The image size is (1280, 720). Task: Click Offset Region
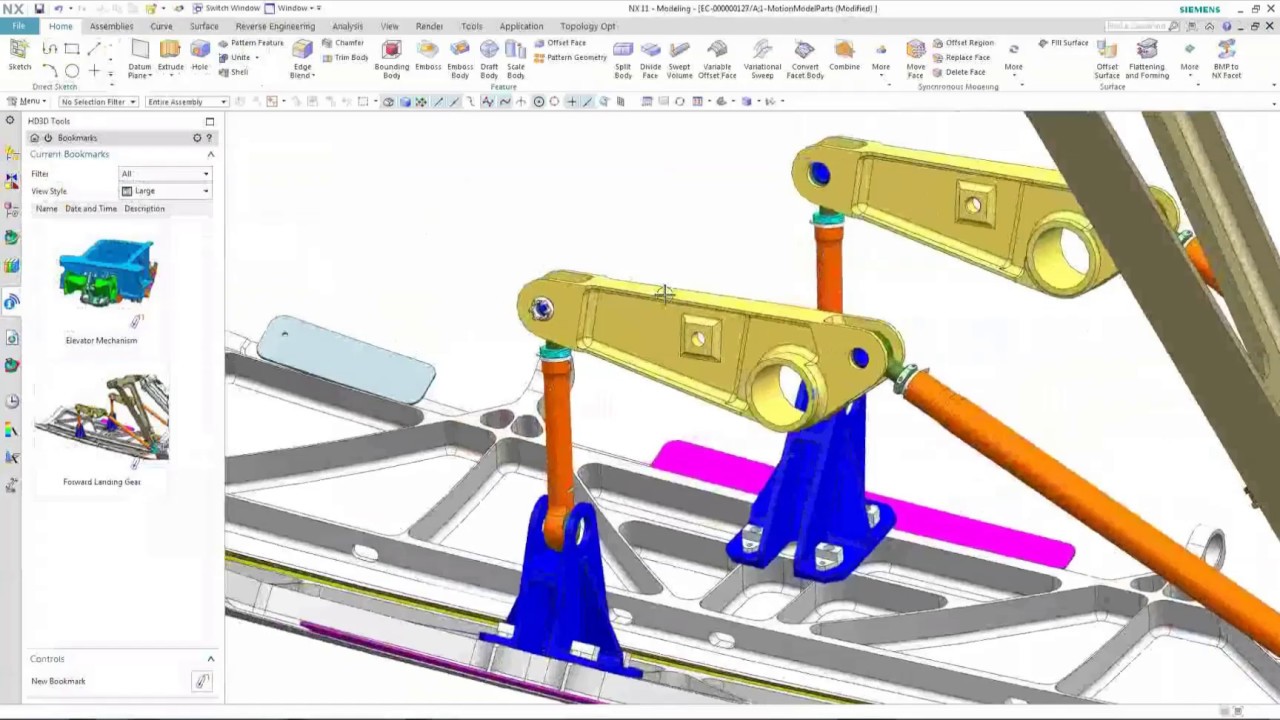[963, 43]
